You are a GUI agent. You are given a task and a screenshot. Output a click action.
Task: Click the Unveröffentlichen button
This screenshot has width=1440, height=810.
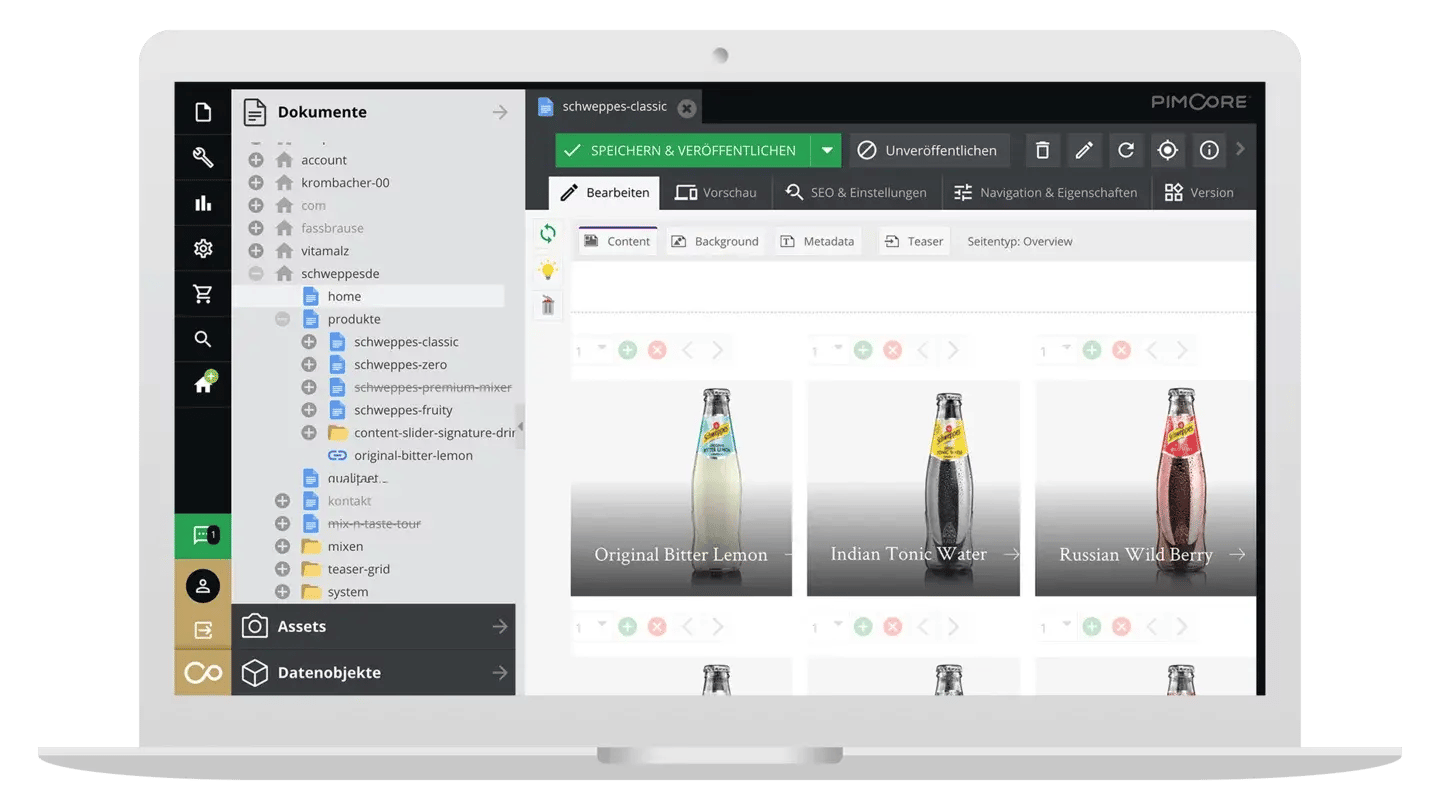928,150
